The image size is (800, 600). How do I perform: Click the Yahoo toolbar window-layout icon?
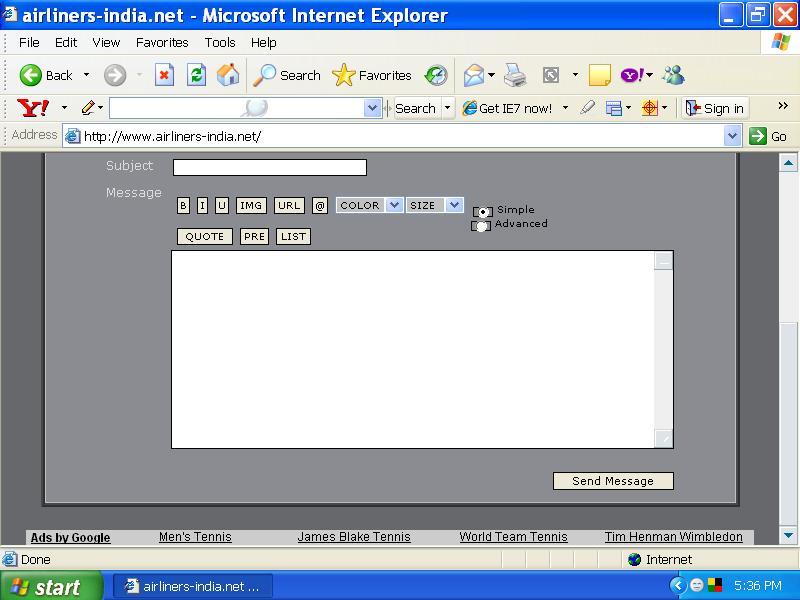(613, 108)
